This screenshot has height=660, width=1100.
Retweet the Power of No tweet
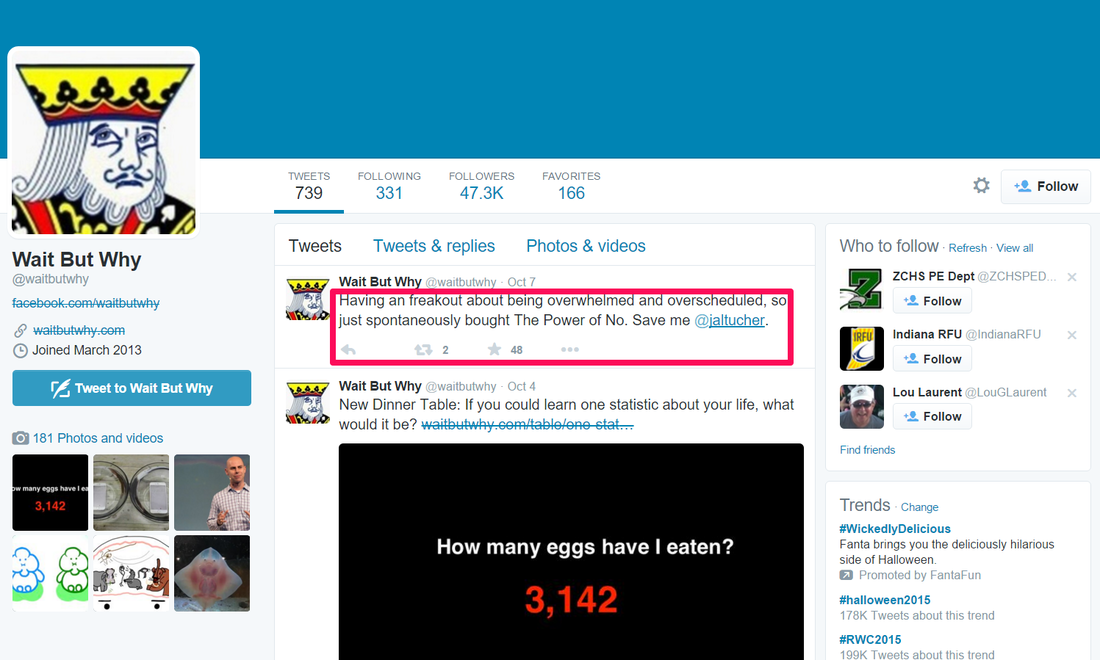pyautogui.click(x=423, y=349)
